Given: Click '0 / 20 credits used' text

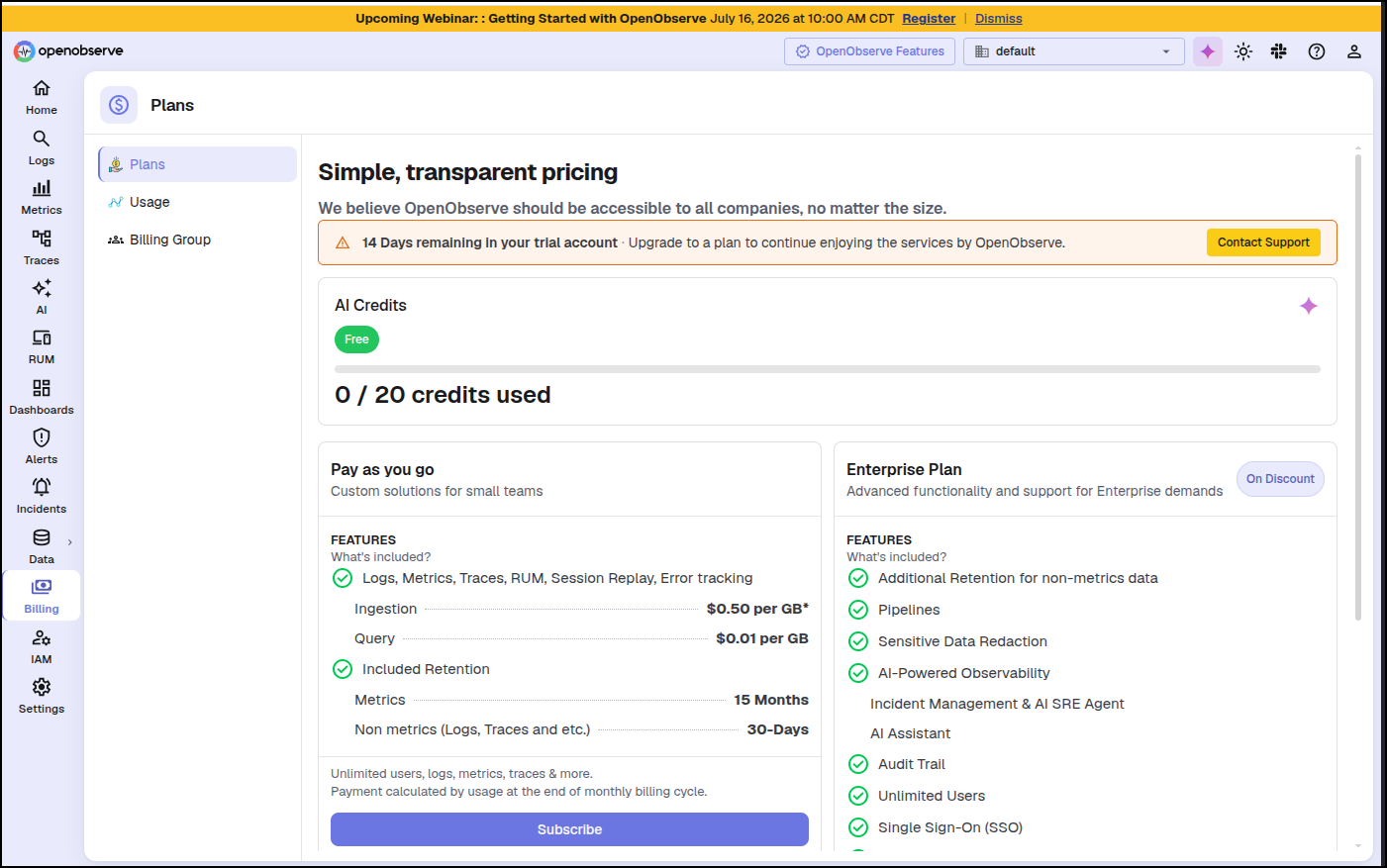Looking at the screenshot, I should click(443, 395).
